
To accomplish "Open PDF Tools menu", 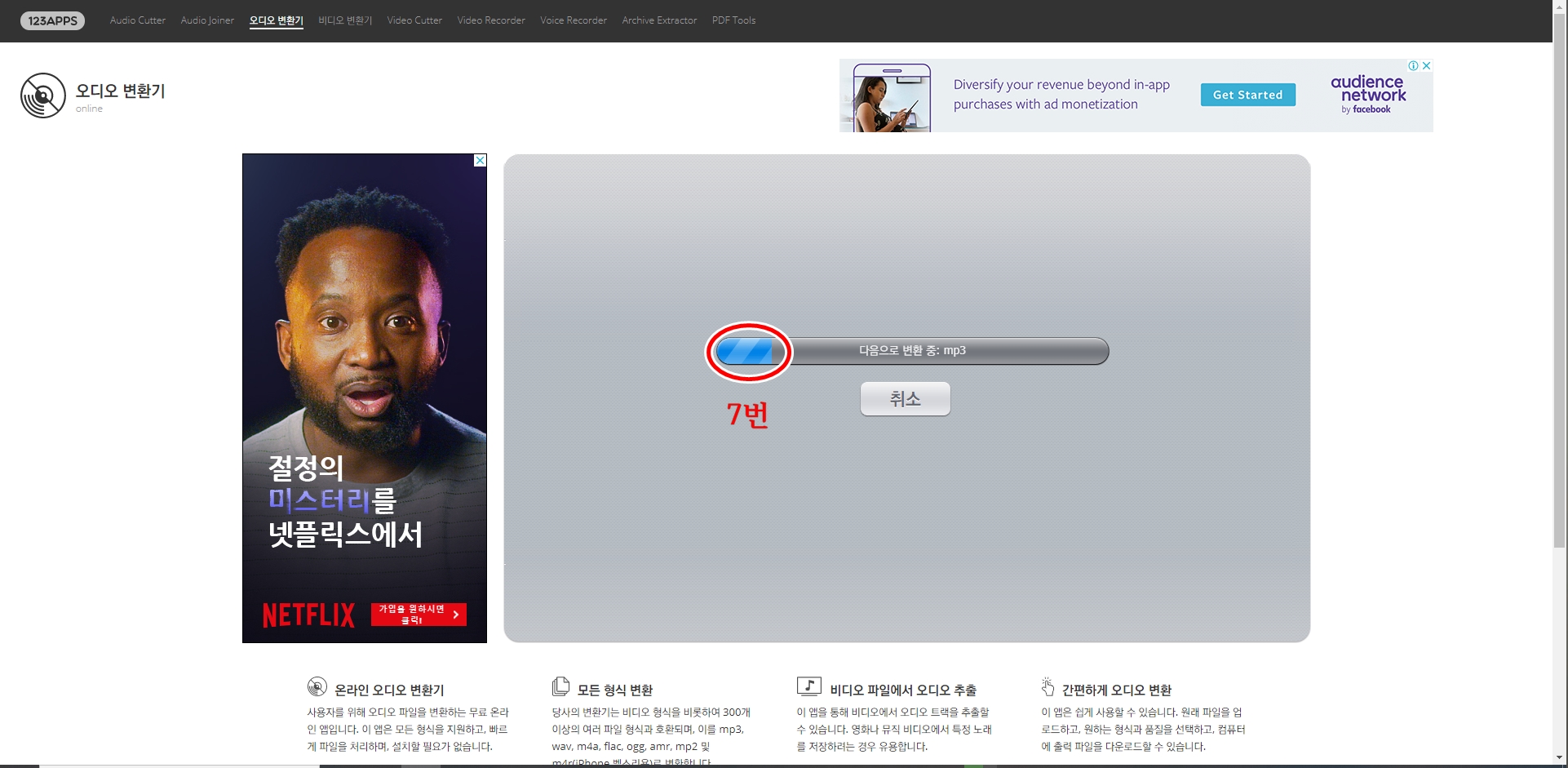I will coord(733,20).
